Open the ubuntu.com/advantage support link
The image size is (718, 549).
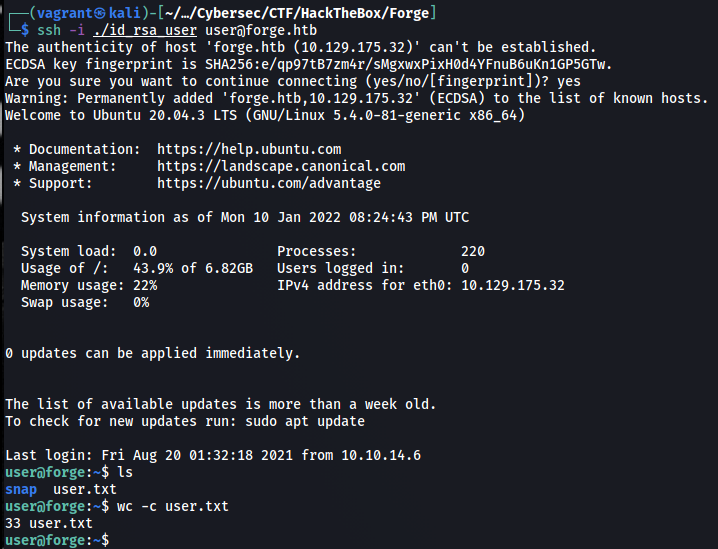click(x=269, y=183)
